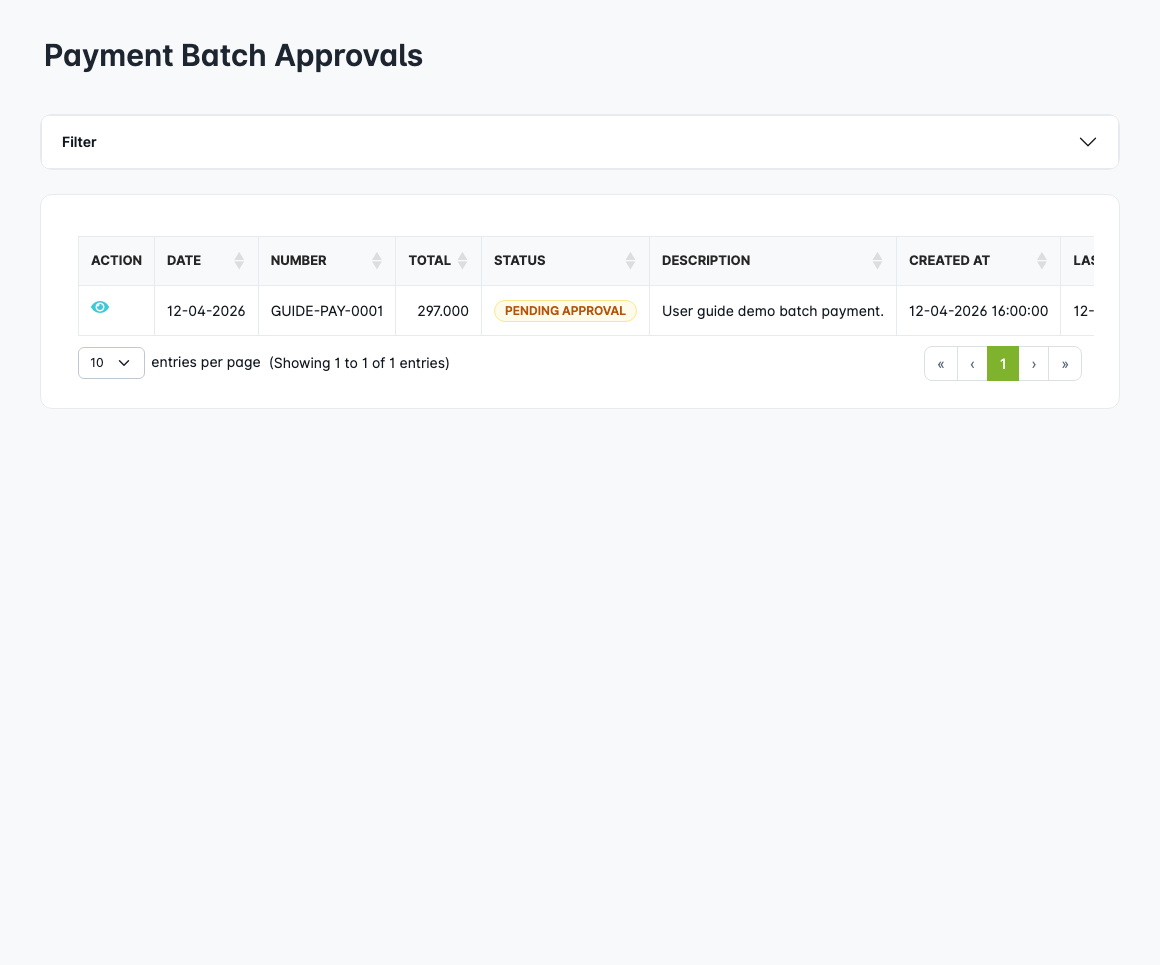This screenshot has height=965, width=1160.
Task: Click the Payment Batch Approvals heading
Action: pyautogui.click(x=233, y=55)
